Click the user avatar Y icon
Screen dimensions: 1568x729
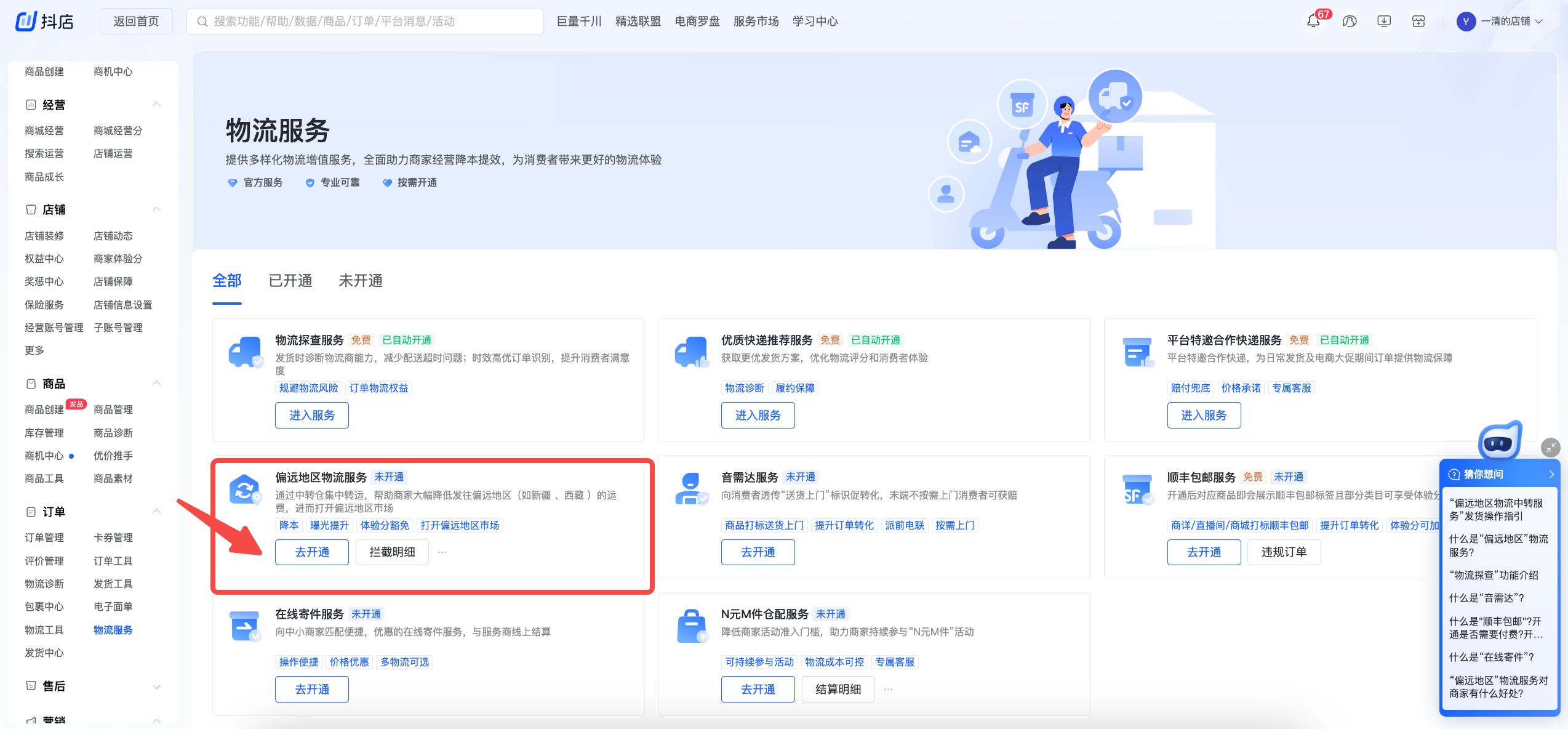coord(1466,22)
